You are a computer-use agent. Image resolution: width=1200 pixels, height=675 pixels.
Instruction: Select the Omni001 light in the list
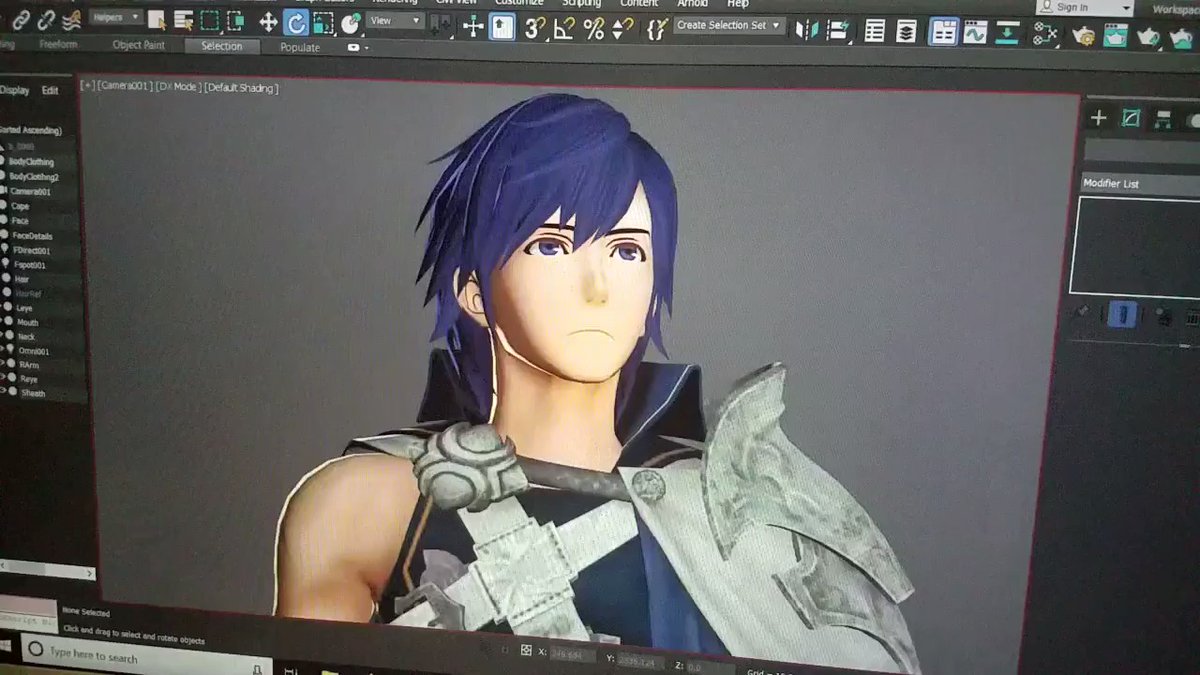[34, 352]
